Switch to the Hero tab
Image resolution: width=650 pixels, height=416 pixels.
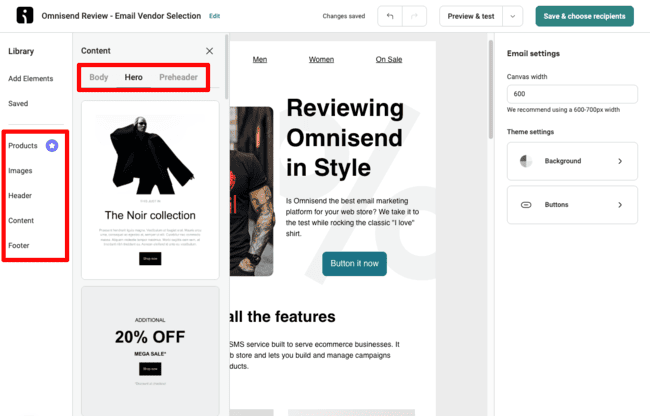133,77
